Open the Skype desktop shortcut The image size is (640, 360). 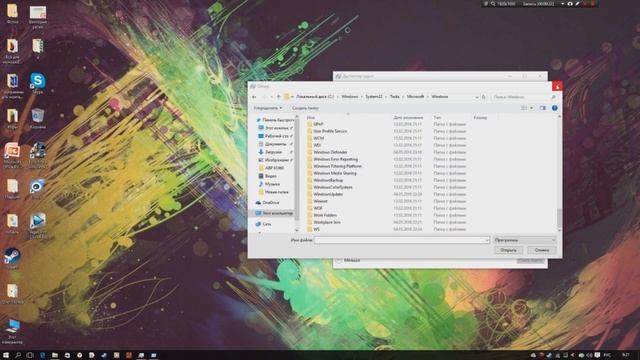(37, 83)
